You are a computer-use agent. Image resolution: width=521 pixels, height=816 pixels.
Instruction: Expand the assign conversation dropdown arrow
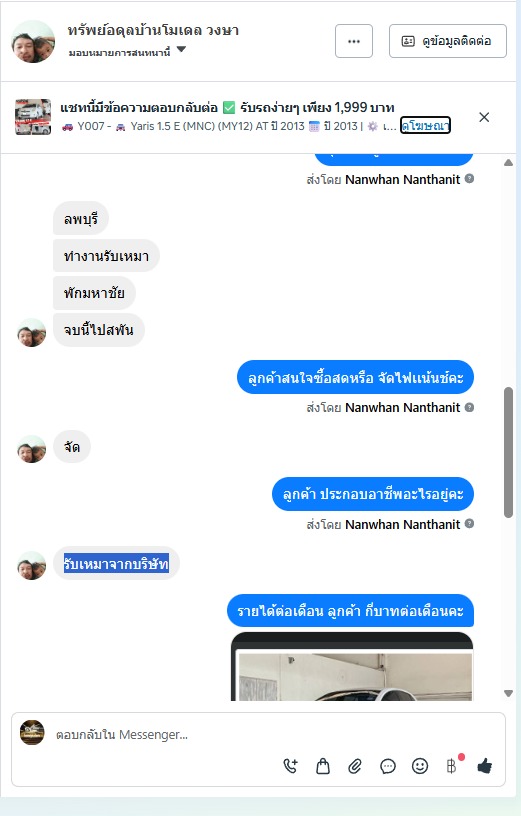click(181, 50)
